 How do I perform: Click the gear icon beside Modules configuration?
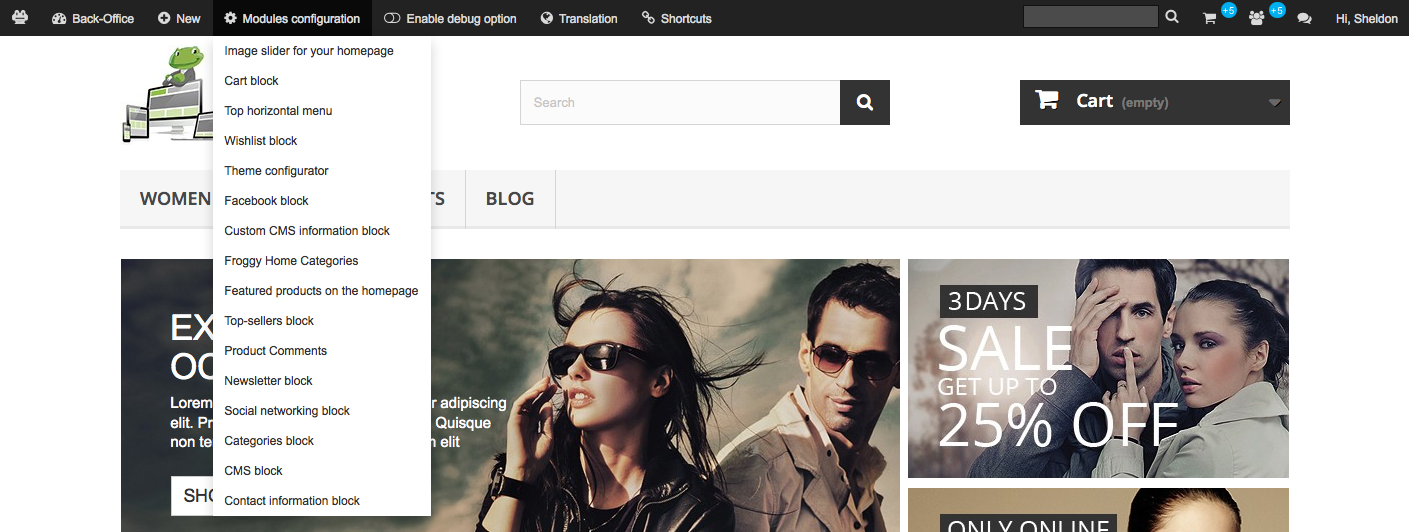(230, 18)
